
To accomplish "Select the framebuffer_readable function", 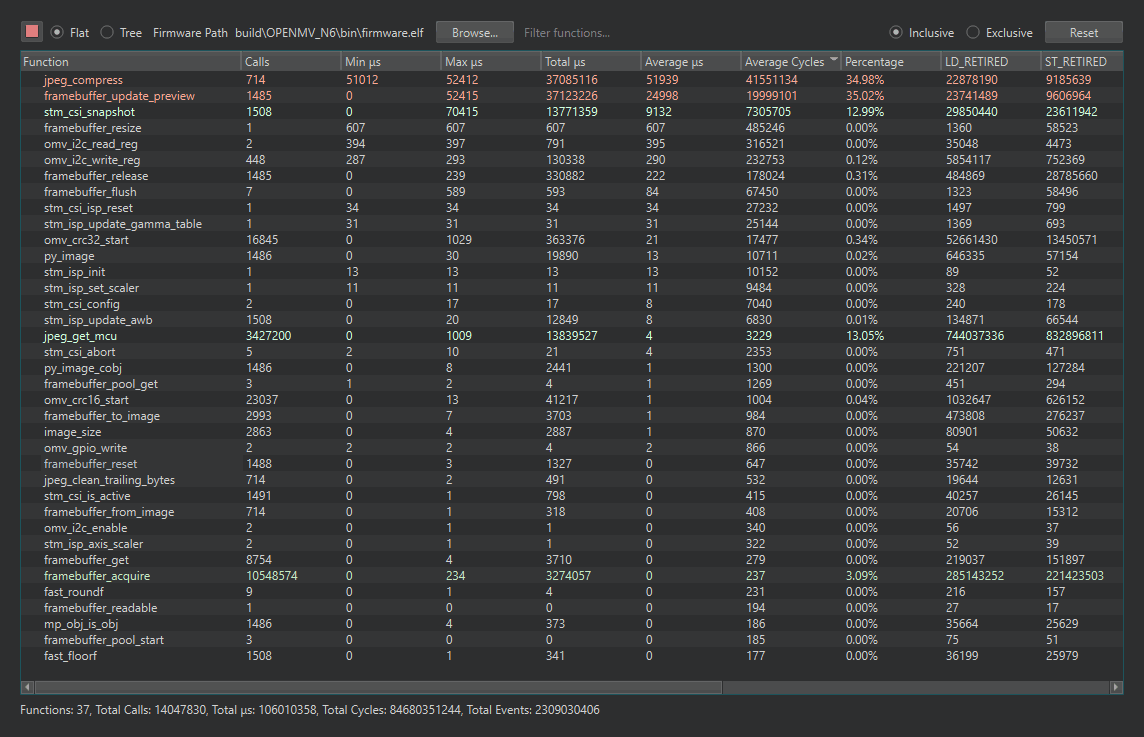I will (x=572, y=608).
